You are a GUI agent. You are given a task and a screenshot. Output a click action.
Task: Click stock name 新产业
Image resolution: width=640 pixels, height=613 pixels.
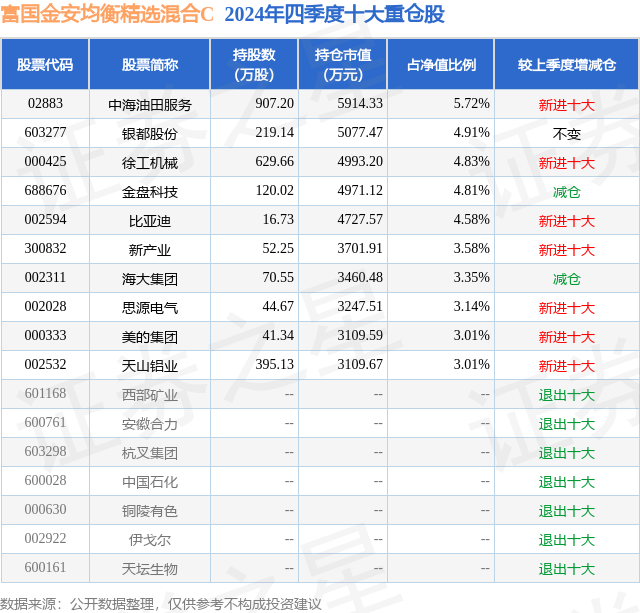(150, 250)
